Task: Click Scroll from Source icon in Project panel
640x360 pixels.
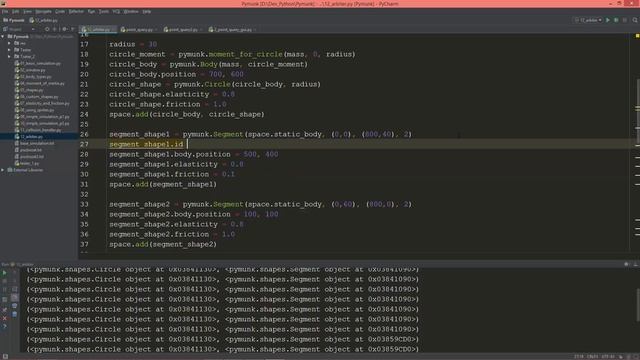Action: [x=47, y=29]
